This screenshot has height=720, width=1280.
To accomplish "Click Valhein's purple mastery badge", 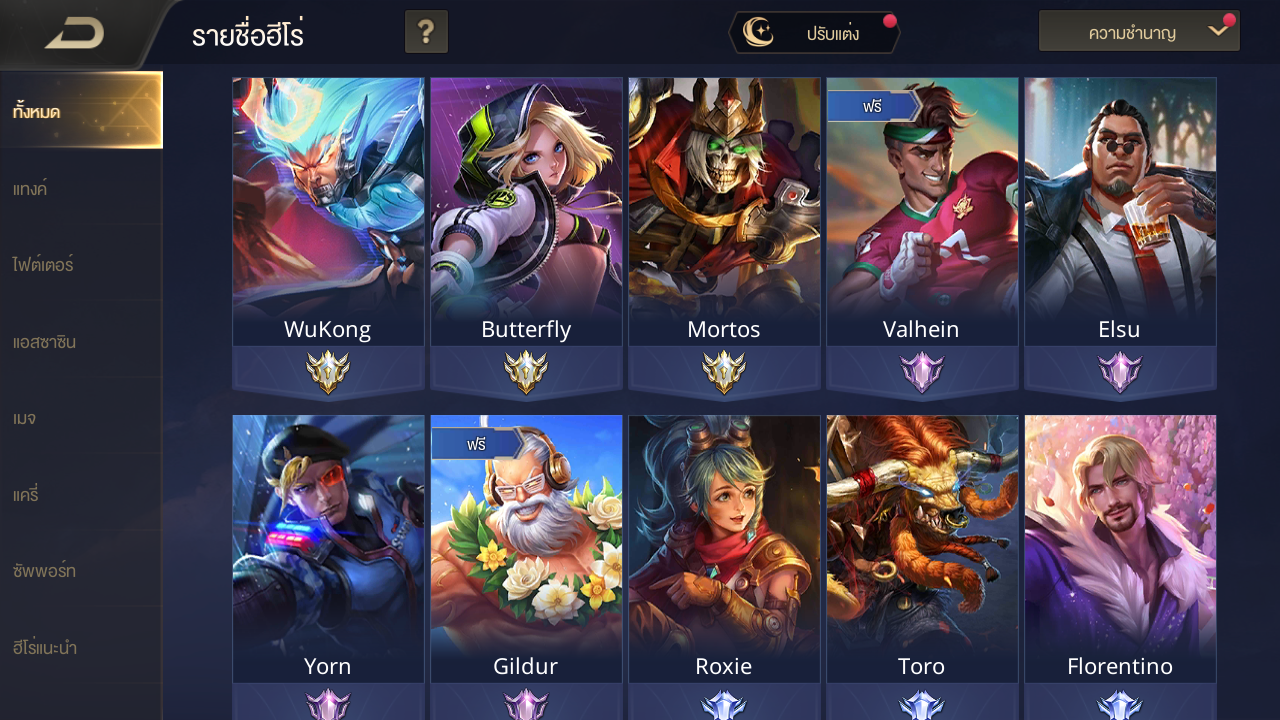I will (921, 373).
